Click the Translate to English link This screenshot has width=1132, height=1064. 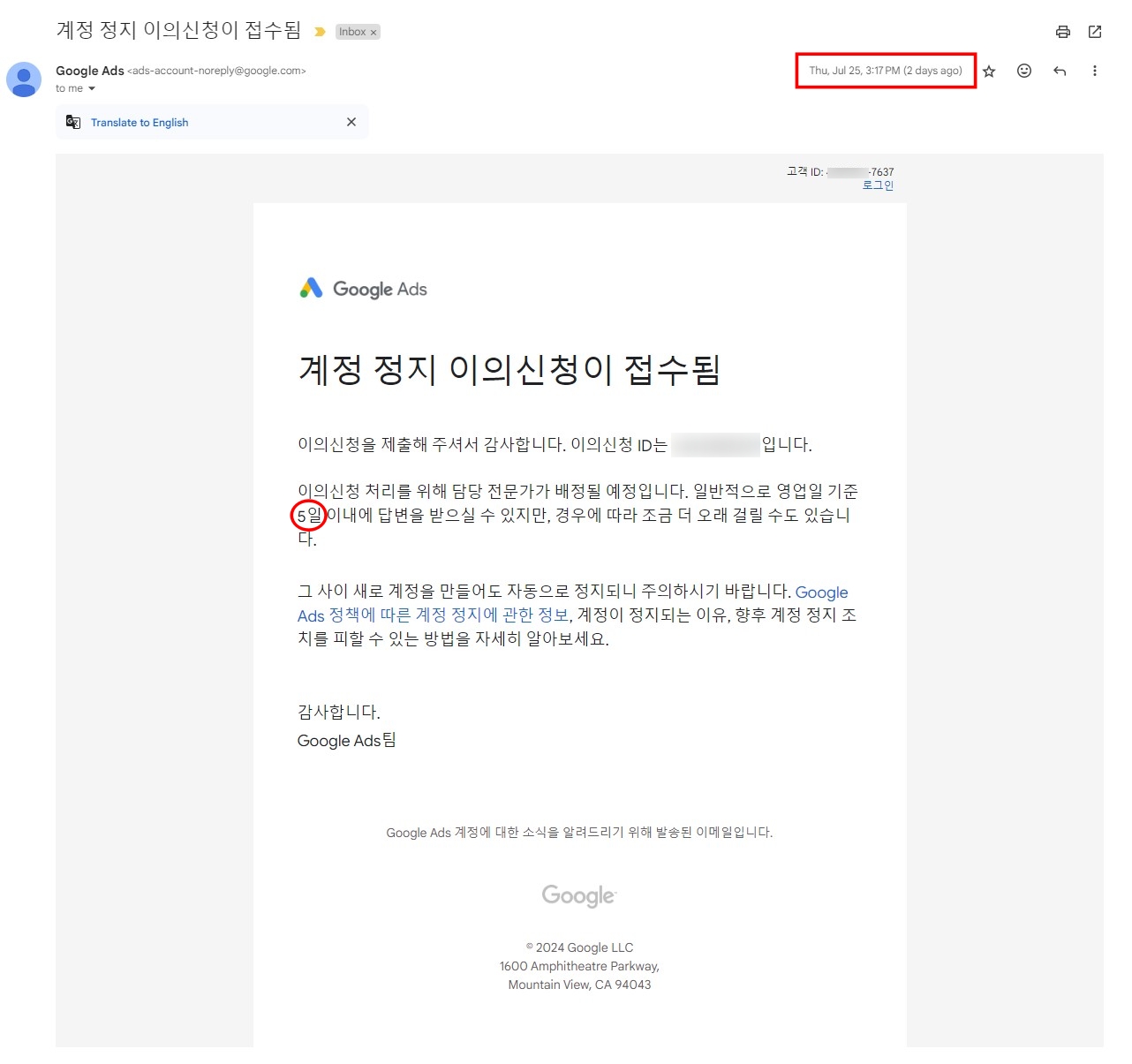[140, 123]
